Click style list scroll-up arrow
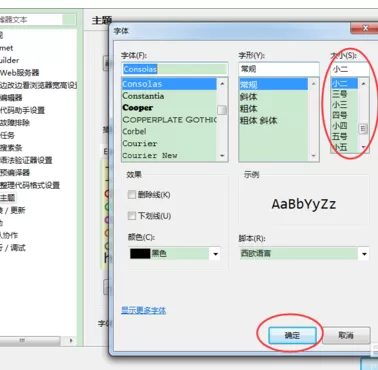 pyautogui.click(x=313, y=83)
